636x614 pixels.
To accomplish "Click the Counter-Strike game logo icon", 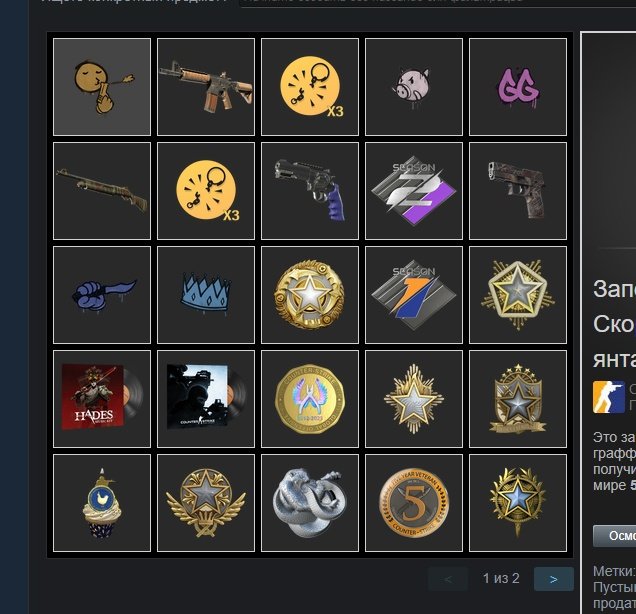I will 608,397.
